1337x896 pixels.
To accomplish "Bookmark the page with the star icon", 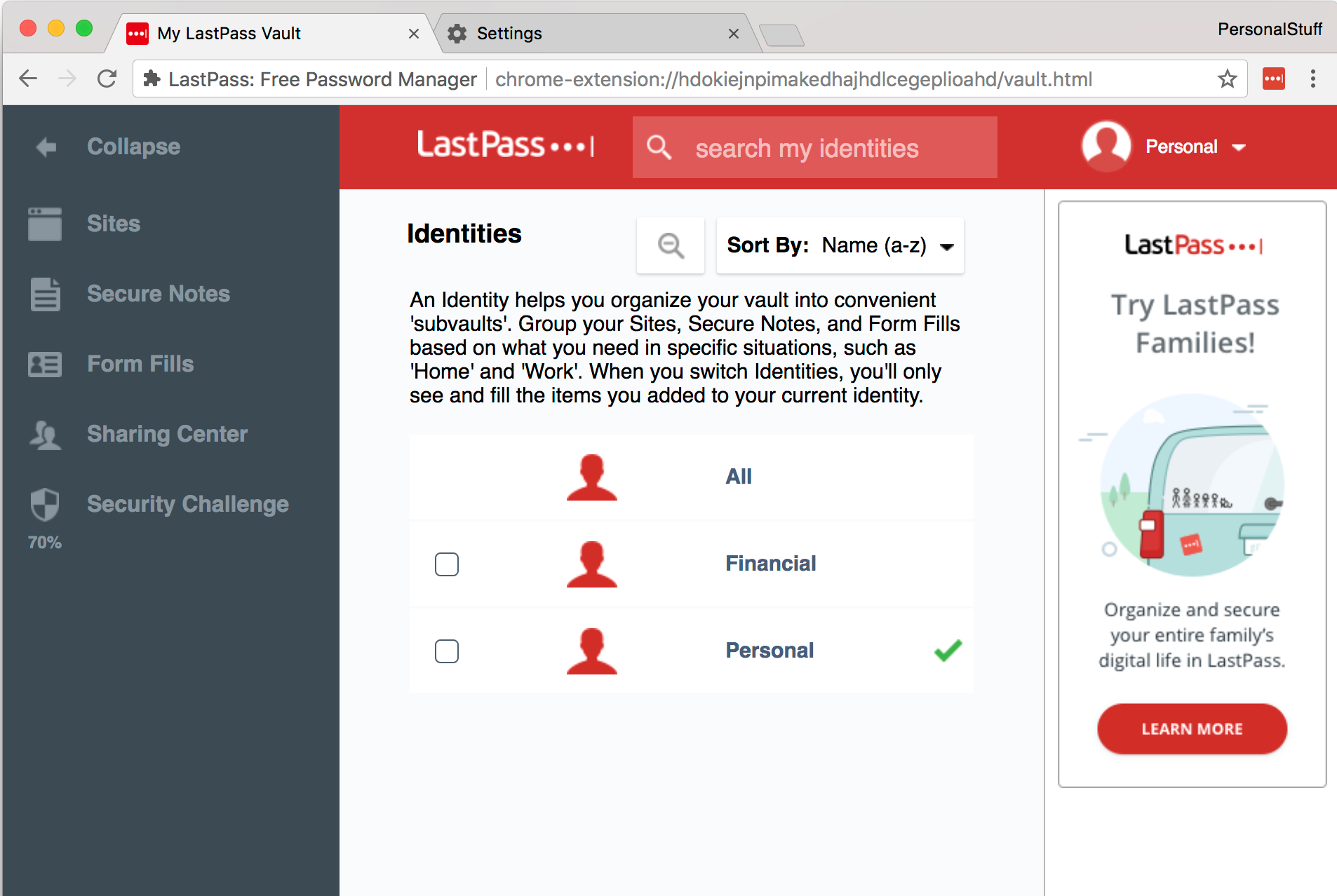I will [1227, 79].
